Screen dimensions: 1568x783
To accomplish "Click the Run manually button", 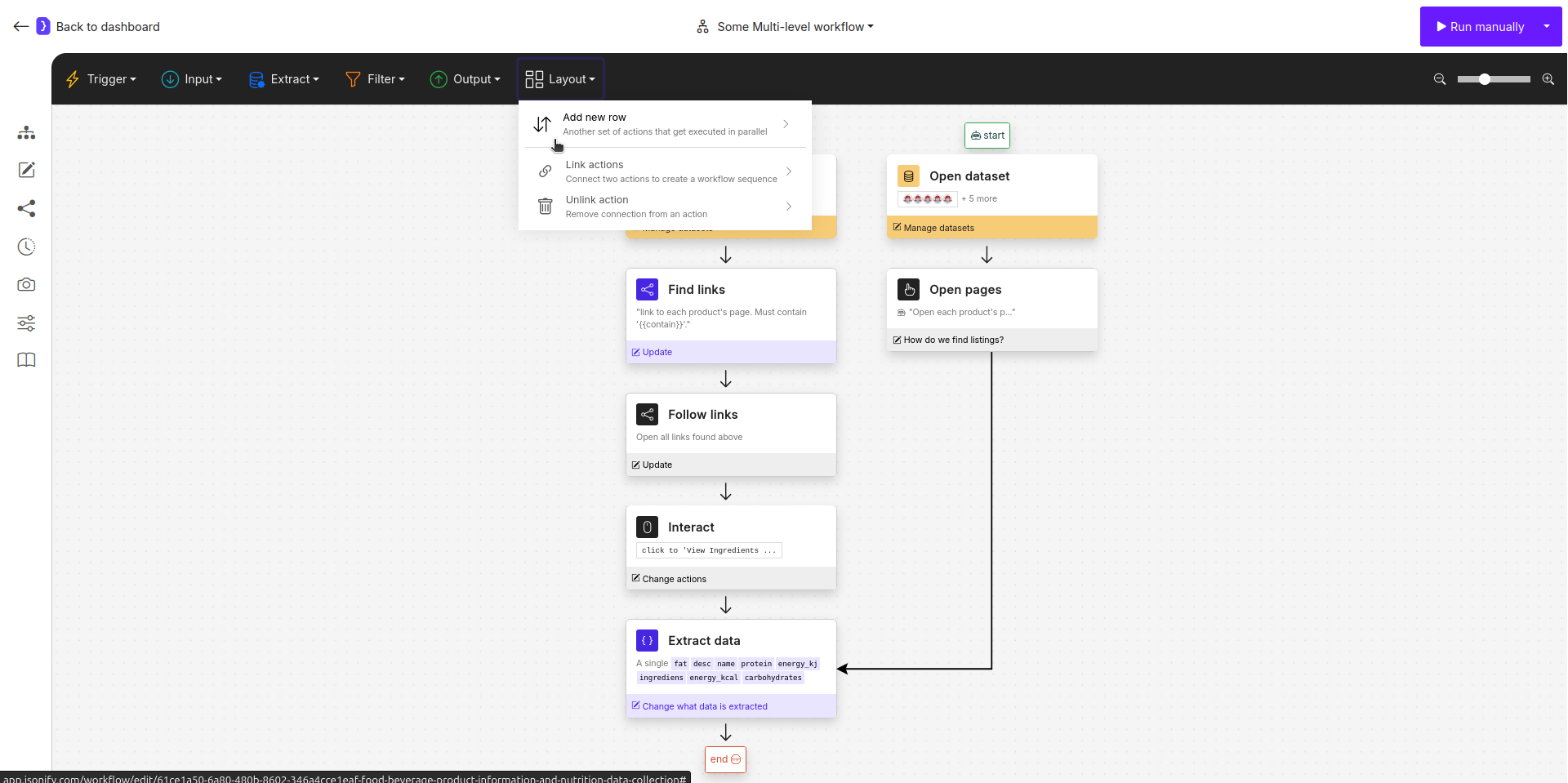I will 1481,26.
